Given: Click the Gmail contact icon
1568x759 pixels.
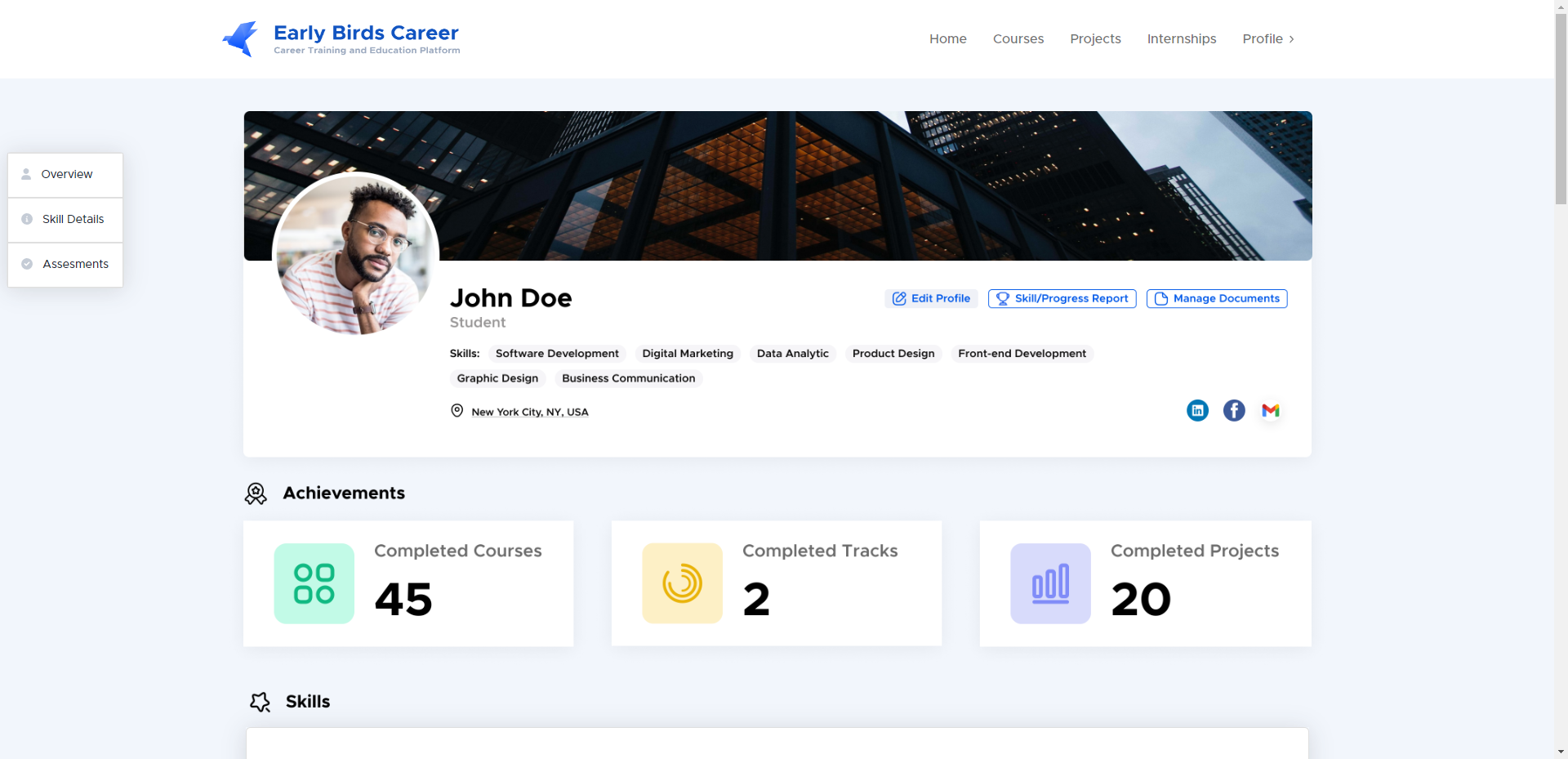Looking at the screenshot, I should 1270,410.
